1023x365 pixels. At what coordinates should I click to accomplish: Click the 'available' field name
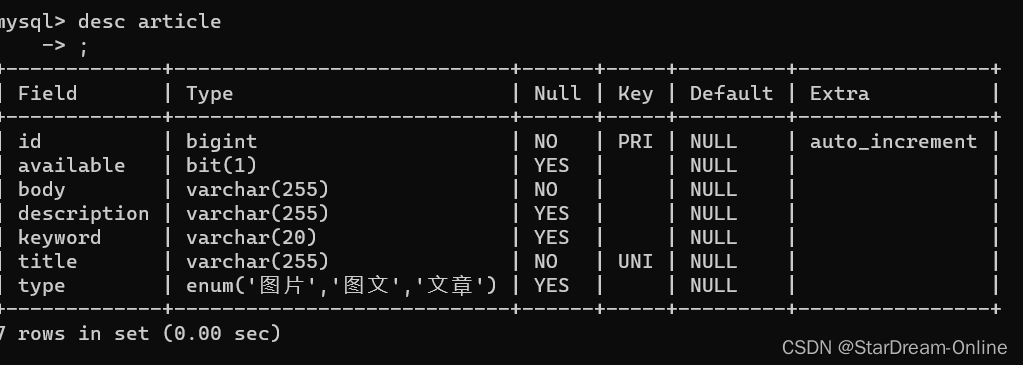click(71, 165)
